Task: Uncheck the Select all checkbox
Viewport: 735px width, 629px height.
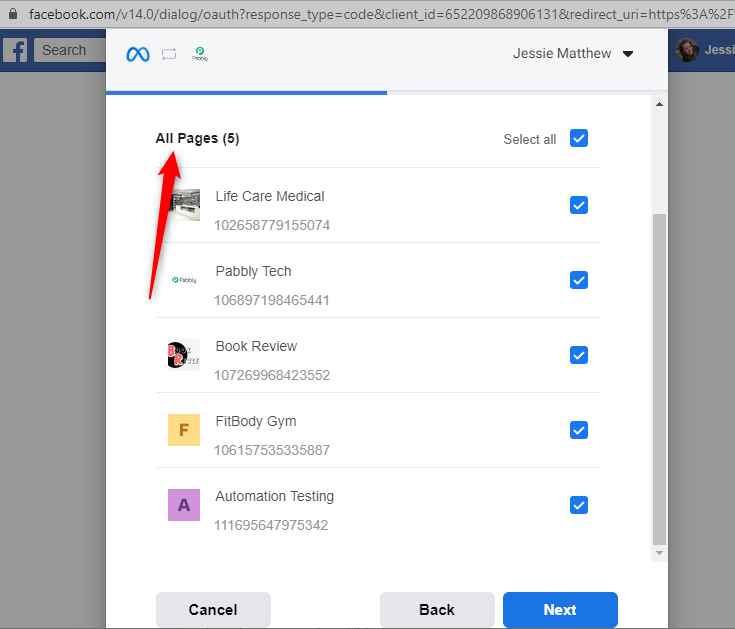Action: (x=579, y=138)
